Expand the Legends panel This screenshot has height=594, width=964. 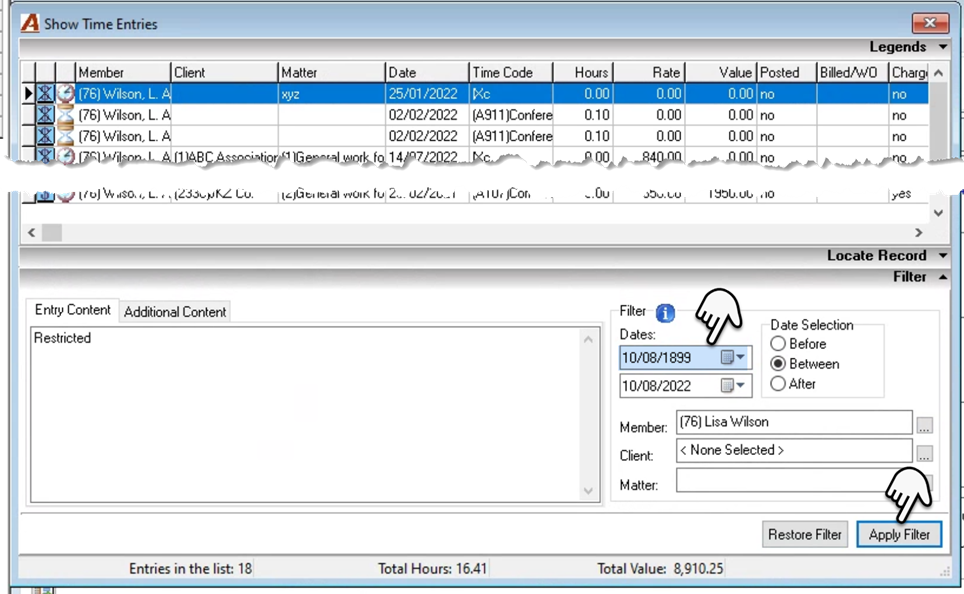click(942, 47)
